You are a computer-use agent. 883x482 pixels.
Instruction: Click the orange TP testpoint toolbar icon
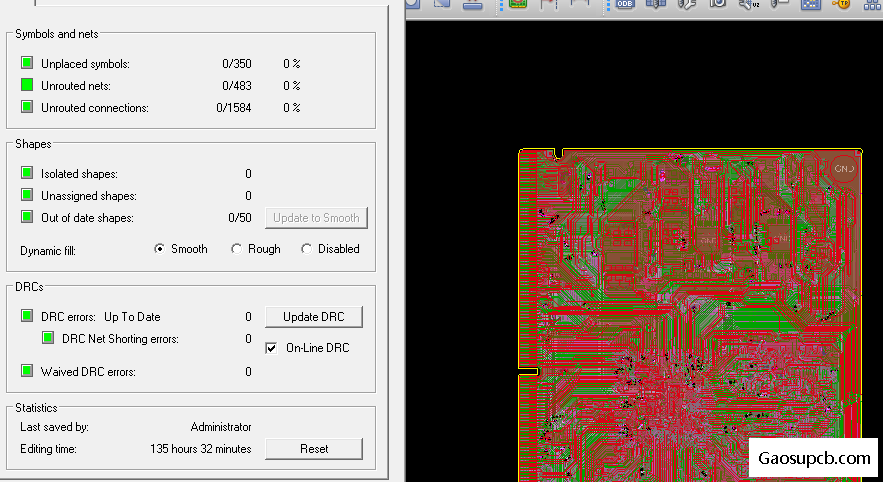coord(841,3)
